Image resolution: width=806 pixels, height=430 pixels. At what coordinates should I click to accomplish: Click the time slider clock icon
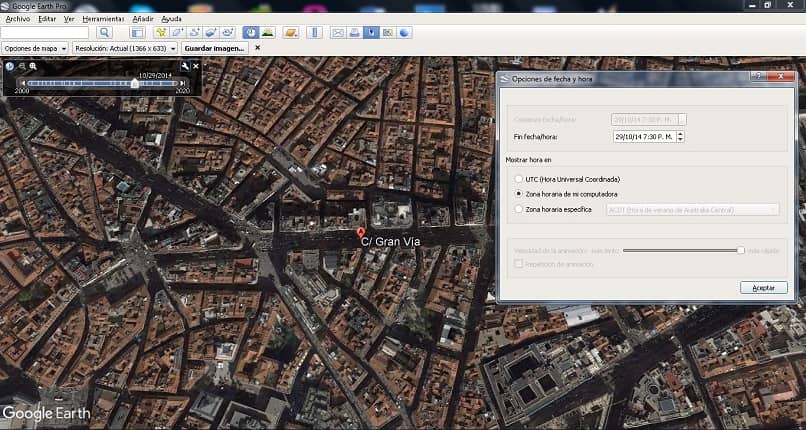pos(10,66)
